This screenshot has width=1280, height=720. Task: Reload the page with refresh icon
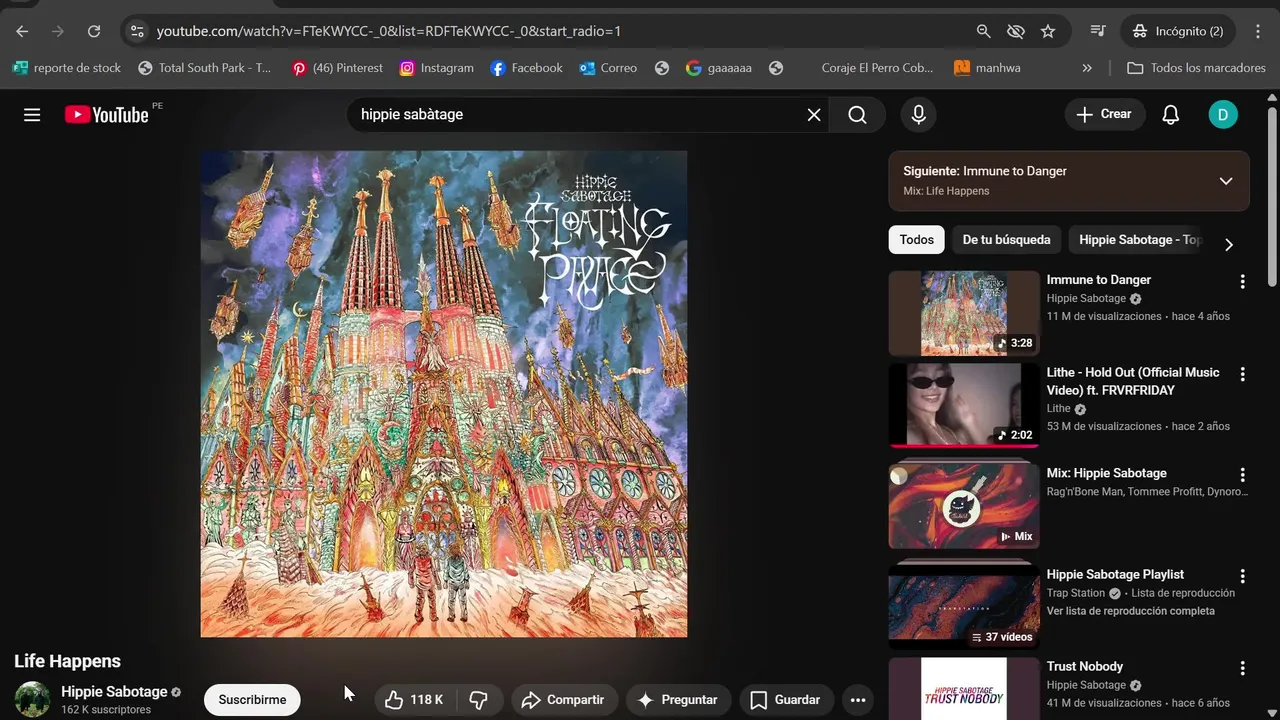tap(94, 31)
